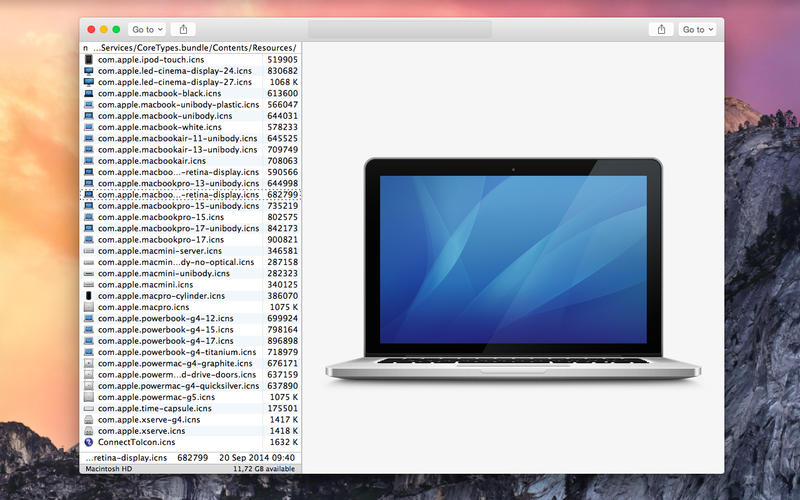The height and width of the screenshot is (500, 800).
Task: Click the 900821 size value
Action: tap(283, 239)
